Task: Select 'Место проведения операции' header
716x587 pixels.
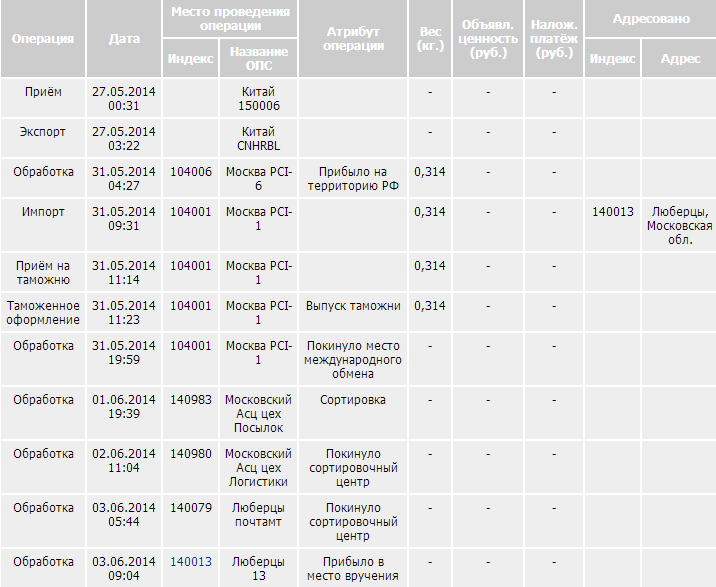Action: (x=230, y=18)
